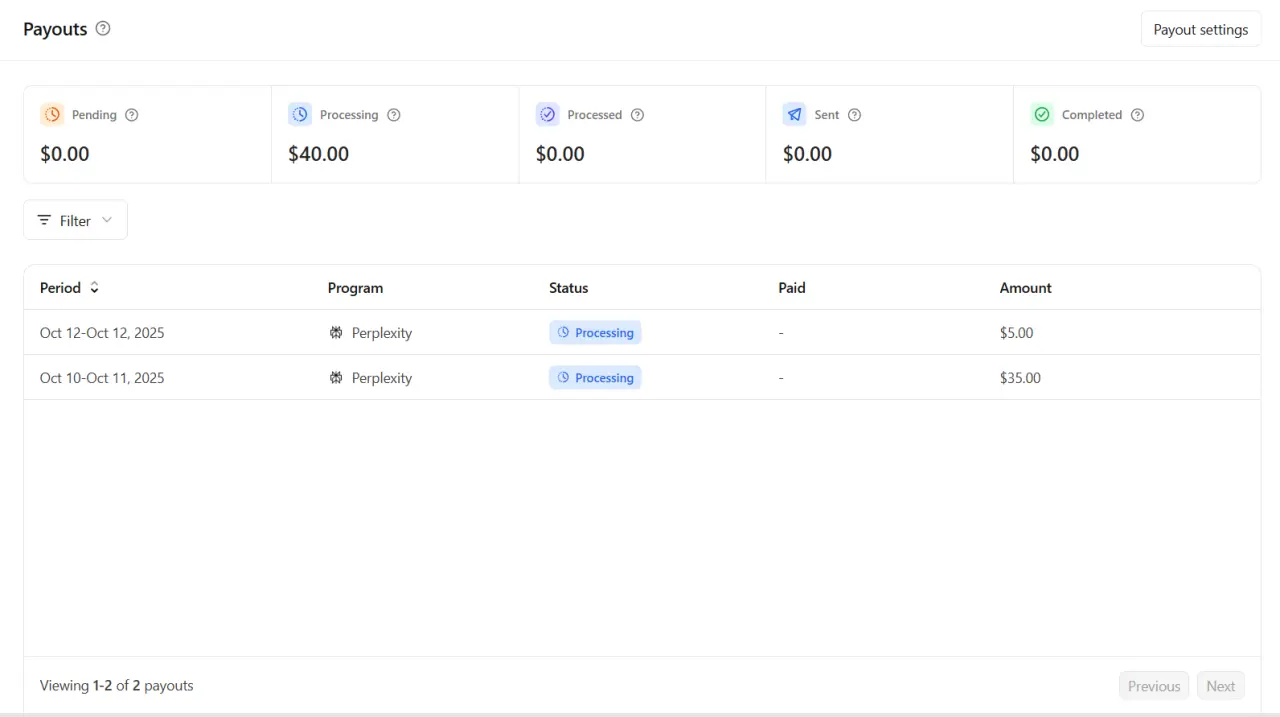Click the help icon beside Completed
This screenshot has width=1280, height=717.
(x=1137, y=115)
